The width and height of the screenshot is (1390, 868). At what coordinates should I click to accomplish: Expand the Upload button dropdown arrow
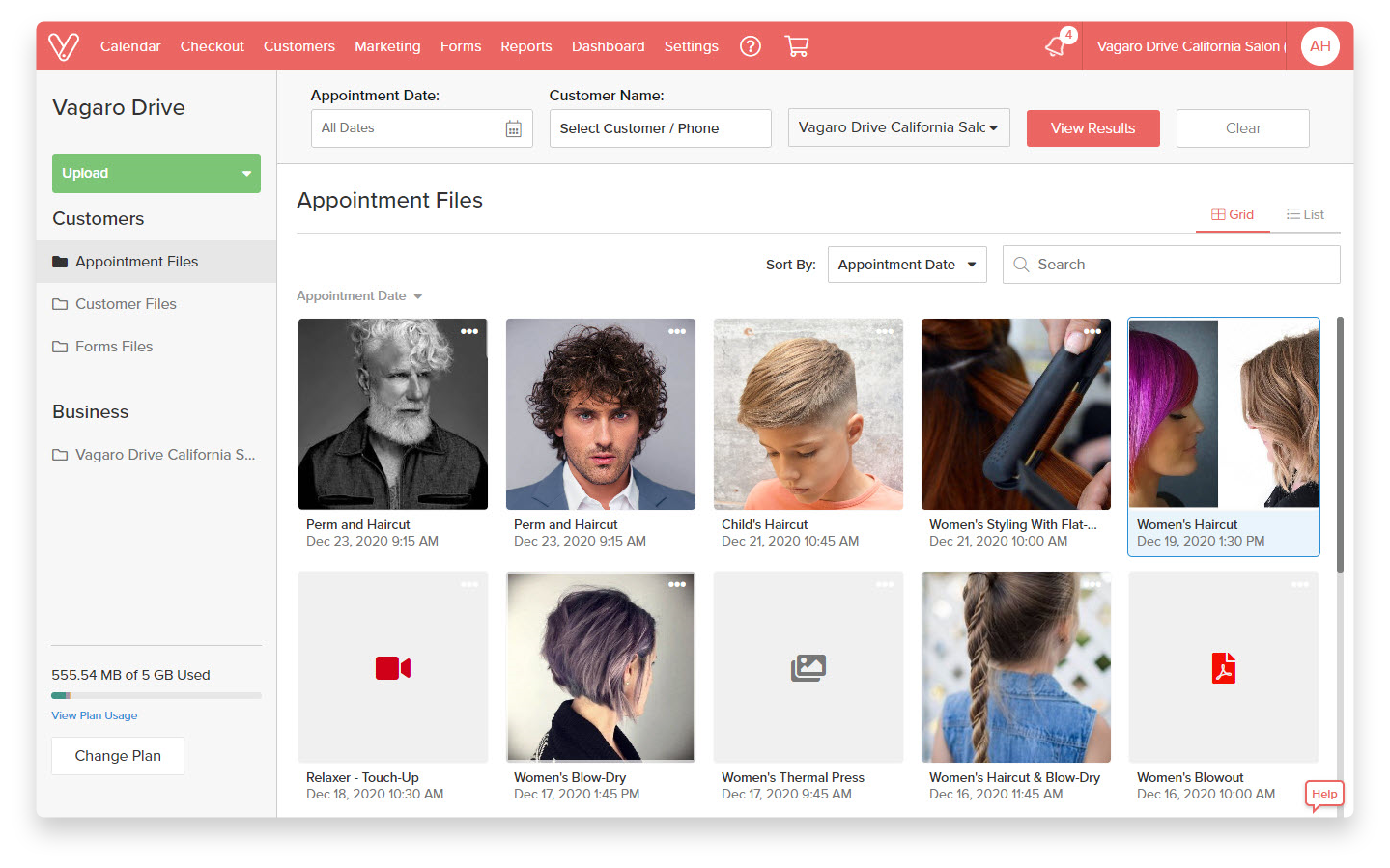[x=244, y=174]
